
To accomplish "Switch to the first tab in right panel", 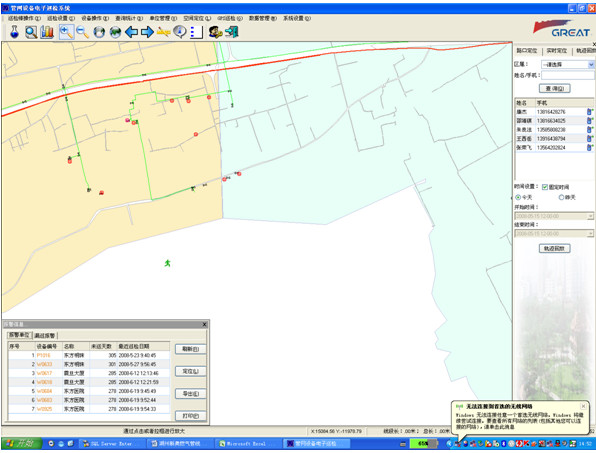I will (527, 51).
